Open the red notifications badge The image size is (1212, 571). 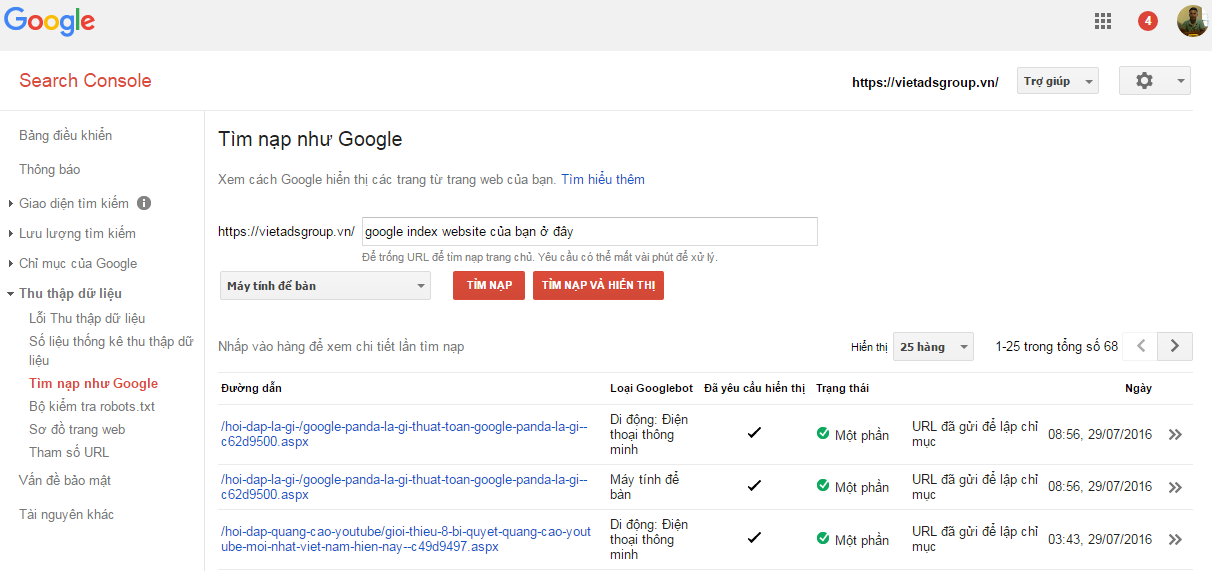(x=1148, y=21)
